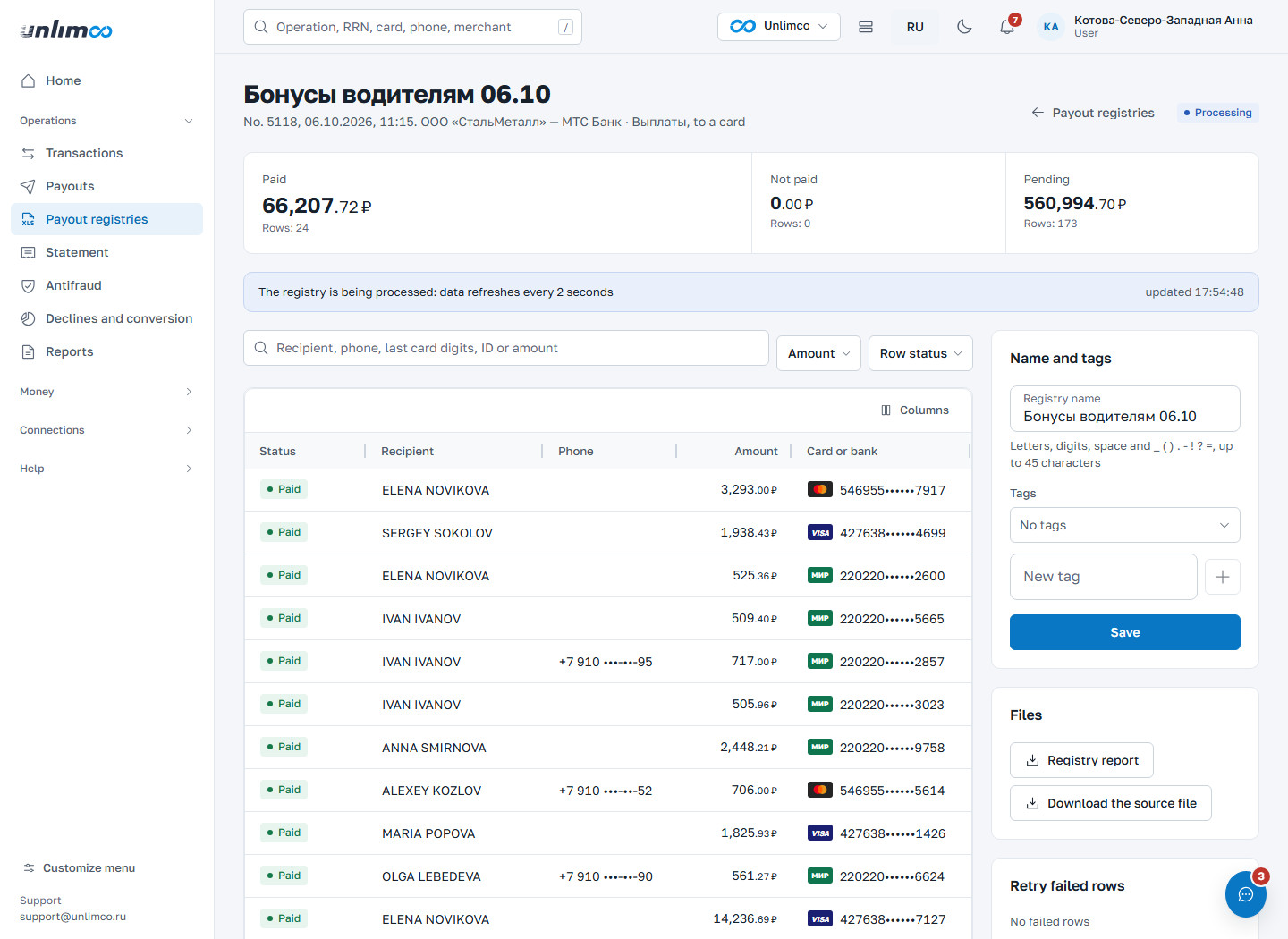Expand the Connections menu section
Screen dimensions: 1288x939
point(106,430)
